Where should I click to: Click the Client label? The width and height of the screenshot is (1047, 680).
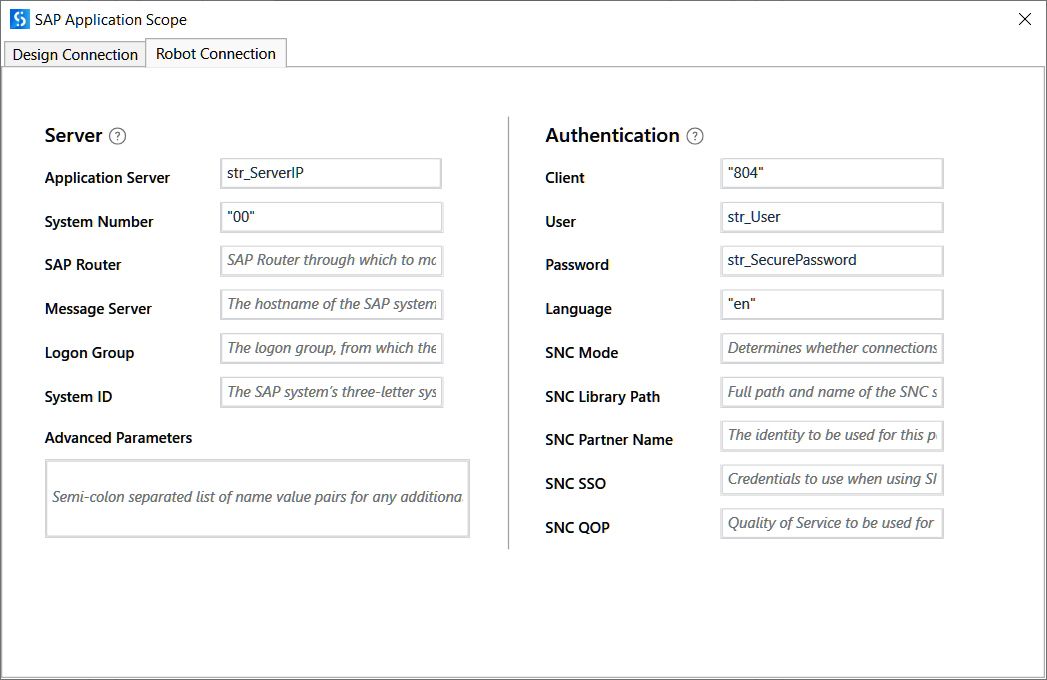(565, 178)
